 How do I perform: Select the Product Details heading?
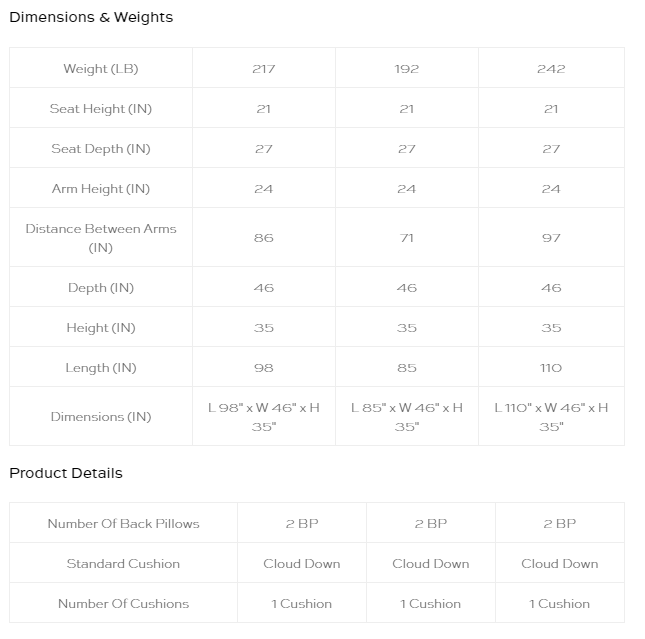click(66, 473)
